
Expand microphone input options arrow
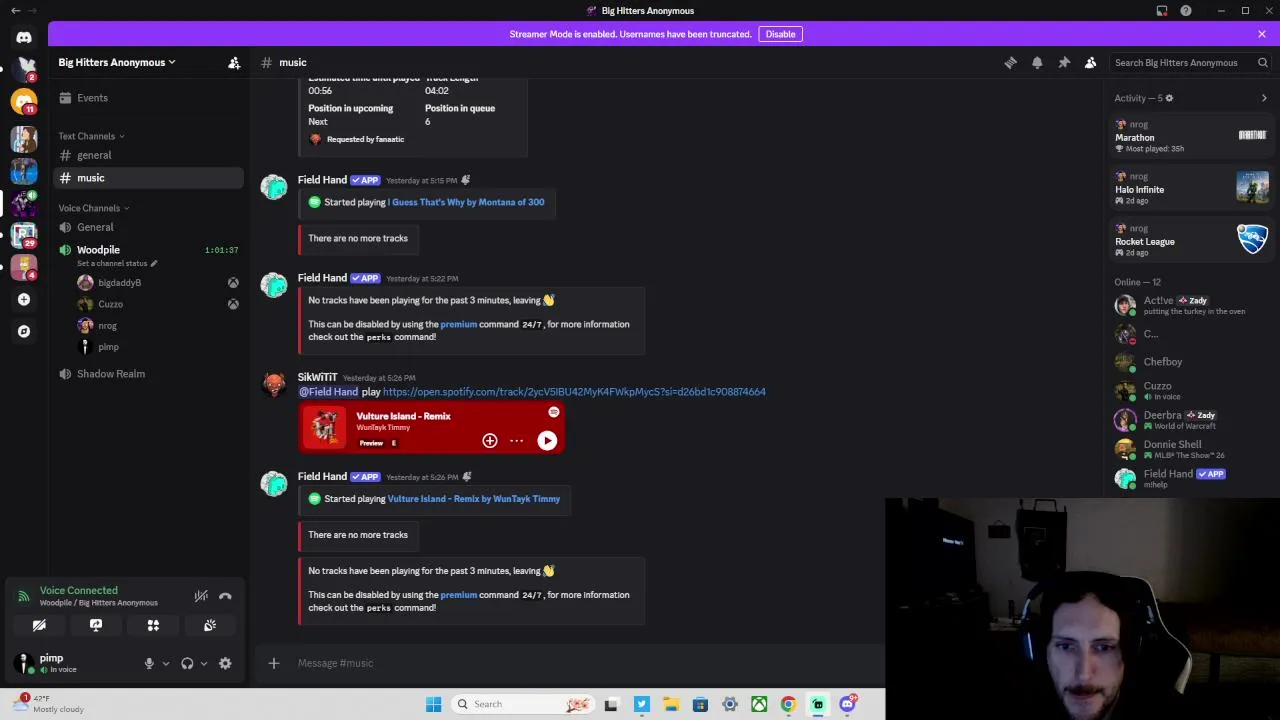[x=166, y=663]
